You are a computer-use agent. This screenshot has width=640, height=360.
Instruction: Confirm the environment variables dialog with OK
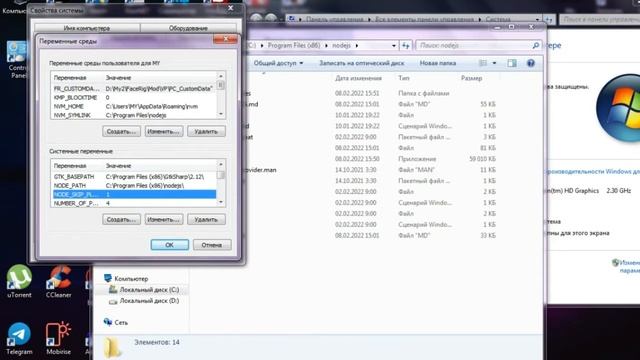pos(169,245)
